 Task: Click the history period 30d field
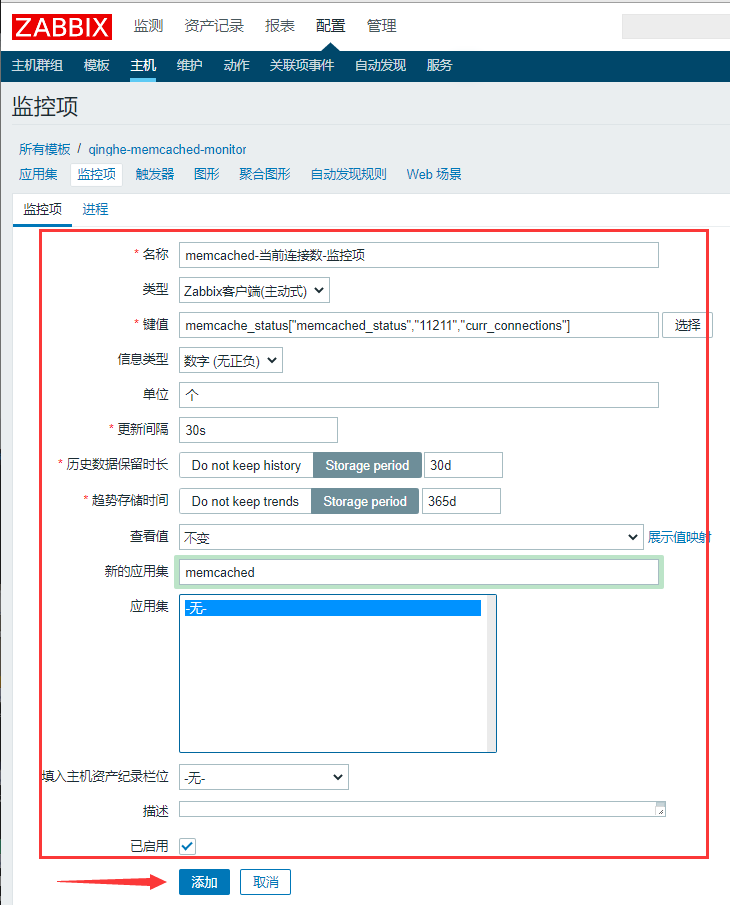(x=463, y=465)
